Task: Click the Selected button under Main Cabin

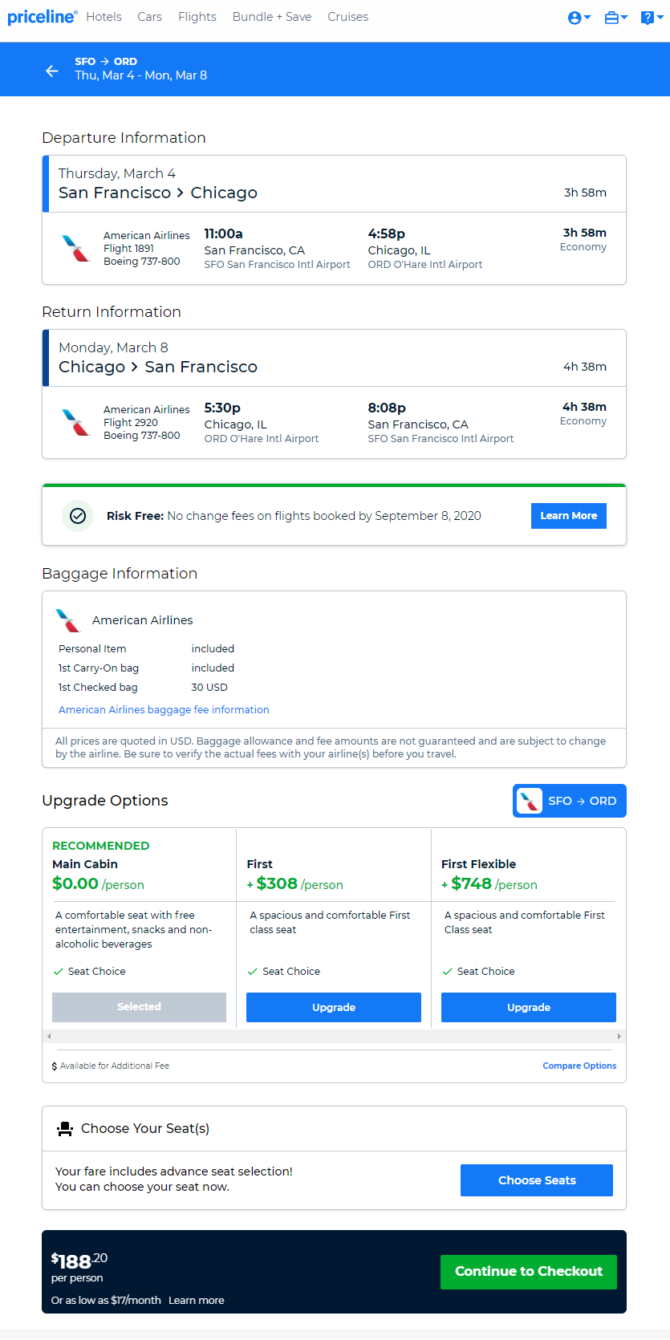Action: pos(139,1007)
